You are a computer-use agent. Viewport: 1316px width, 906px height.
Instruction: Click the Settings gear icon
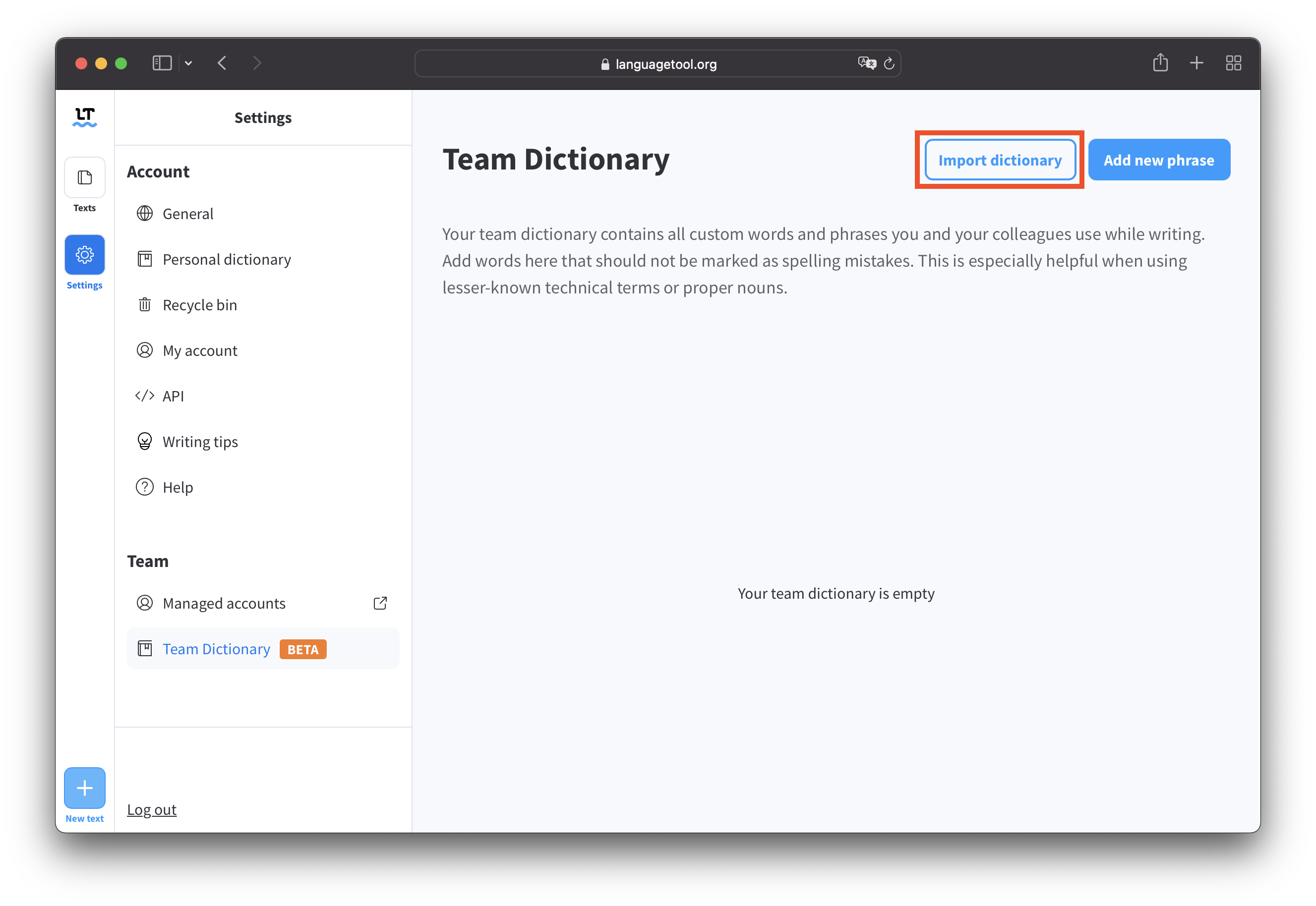pos(84,254)
